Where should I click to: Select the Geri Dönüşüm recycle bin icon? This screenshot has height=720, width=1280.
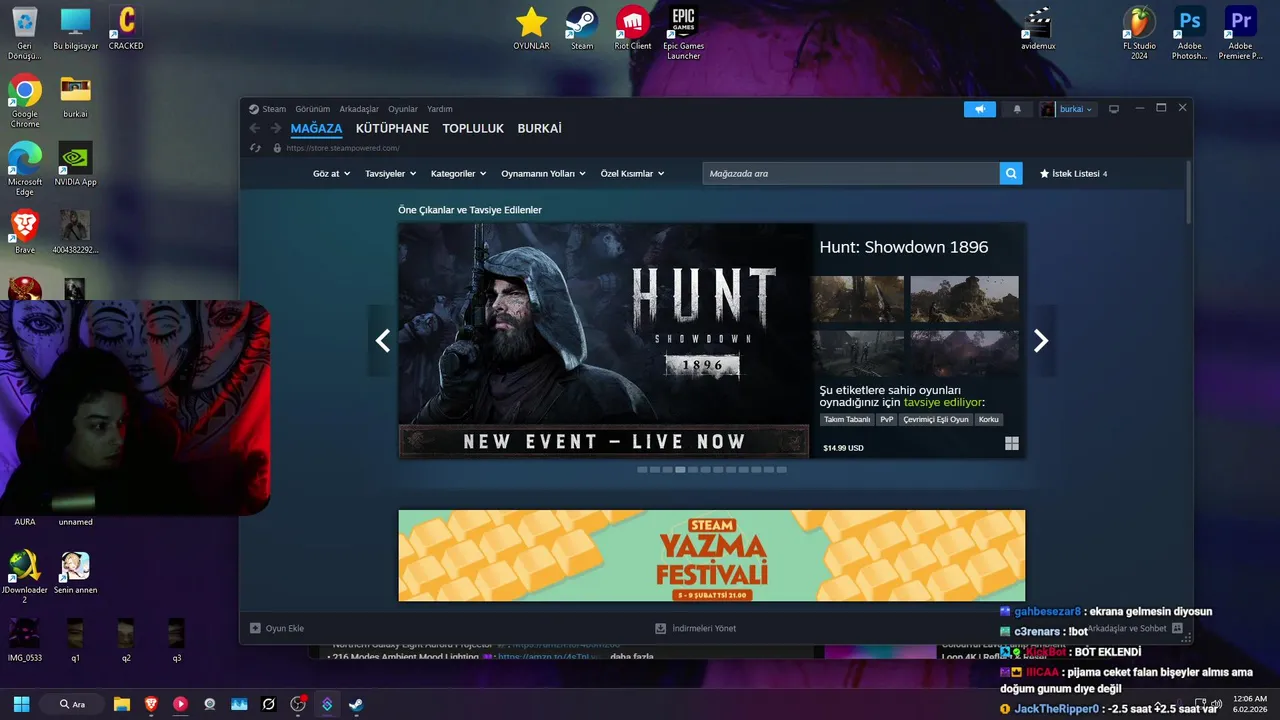[x=24, y=33]
